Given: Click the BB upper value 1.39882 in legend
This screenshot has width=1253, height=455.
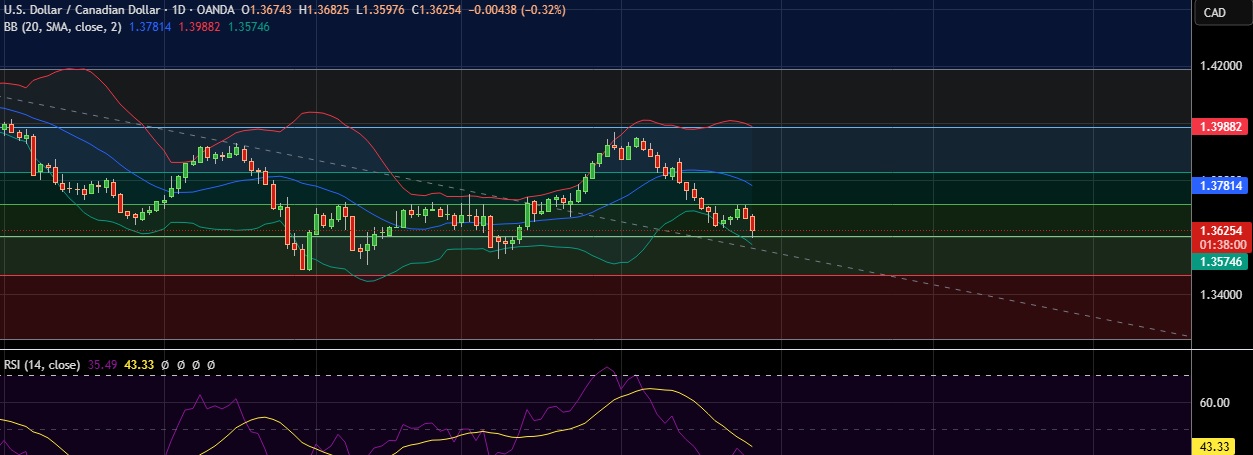Looking at the screenshot, I should coord(198,27).
